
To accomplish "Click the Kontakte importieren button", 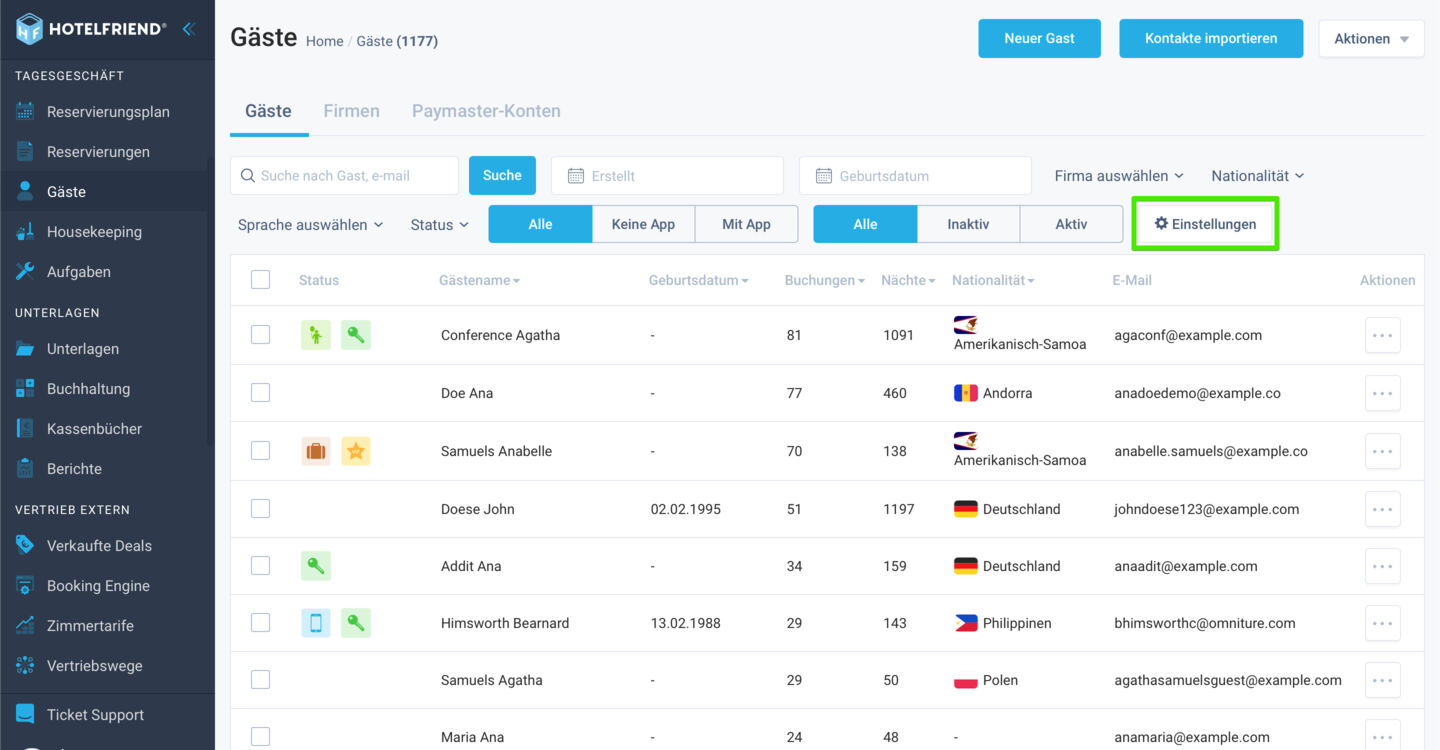I will (x=1211, y=39).
